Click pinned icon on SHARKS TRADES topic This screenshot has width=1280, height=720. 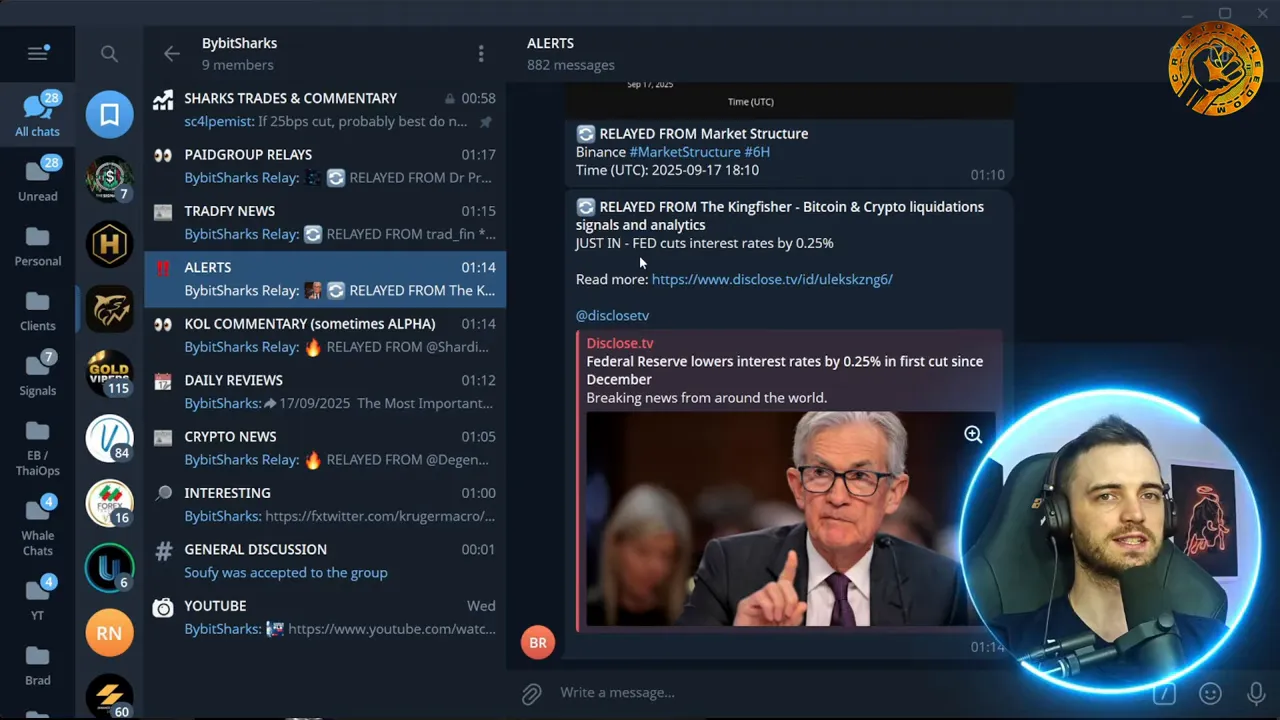pos(486,122)
